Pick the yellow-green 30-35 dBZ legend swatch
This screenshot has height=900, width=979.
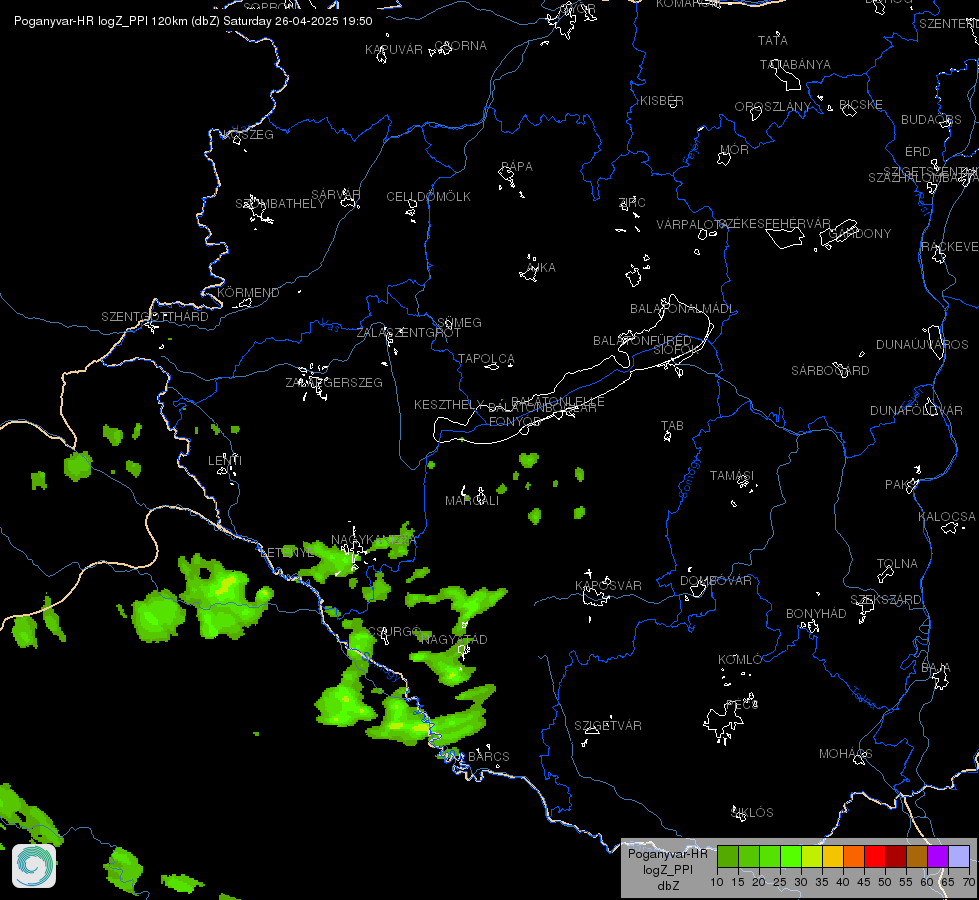812,857
